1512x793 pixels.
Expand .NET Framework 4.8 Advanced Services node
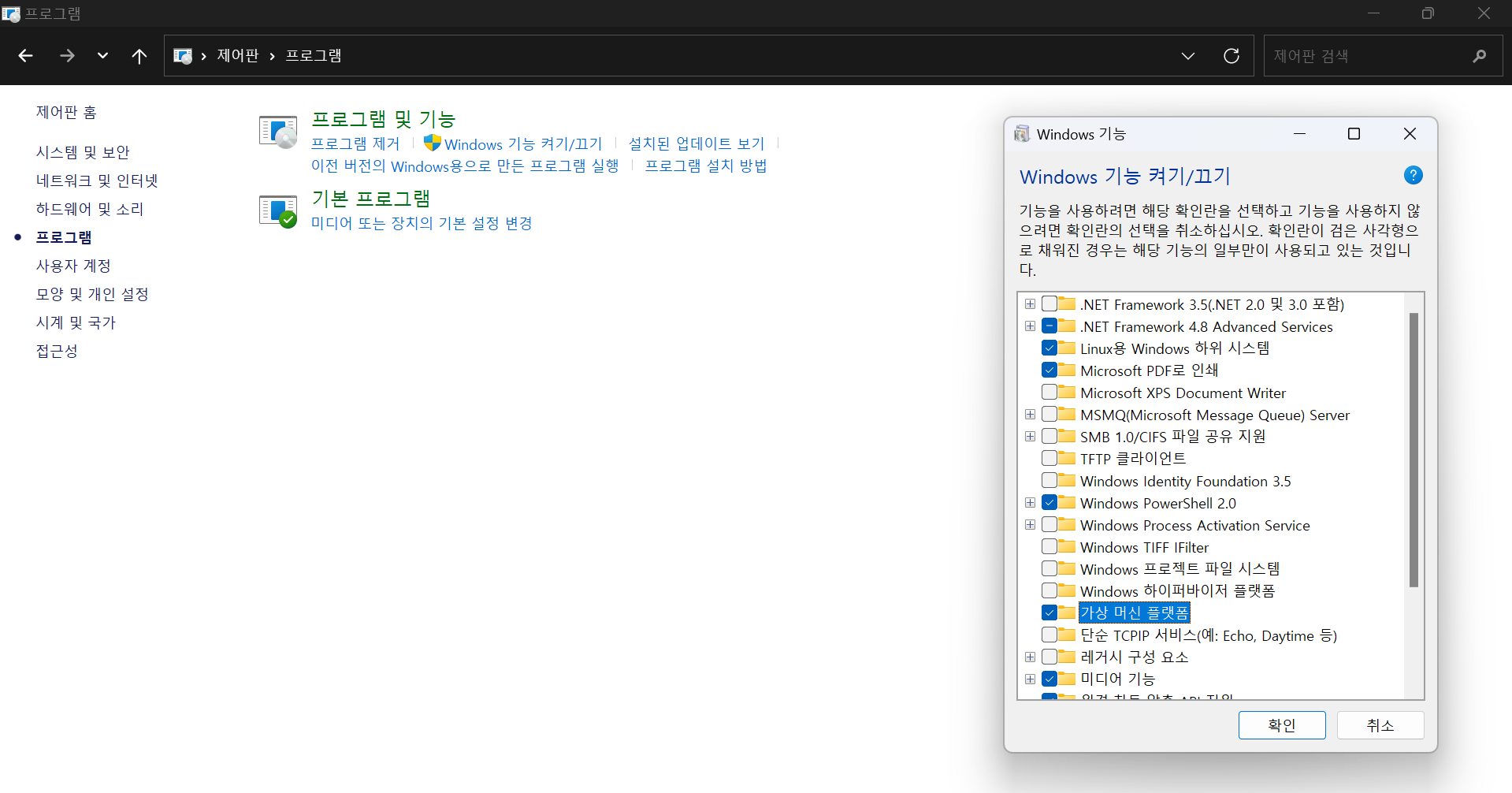point(1030,326)
